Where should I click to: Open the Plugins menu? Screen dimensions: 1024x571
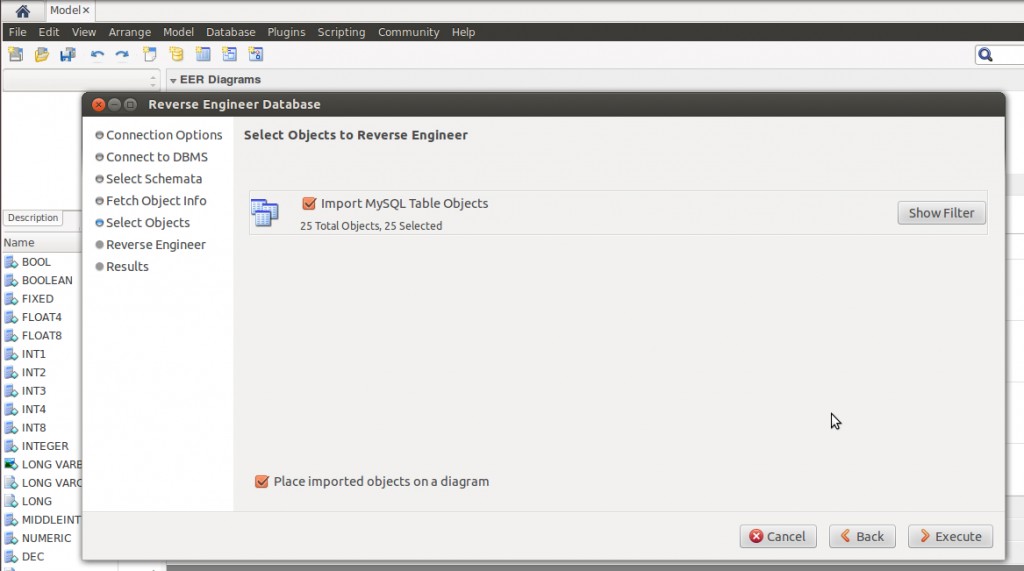[286, 32]
